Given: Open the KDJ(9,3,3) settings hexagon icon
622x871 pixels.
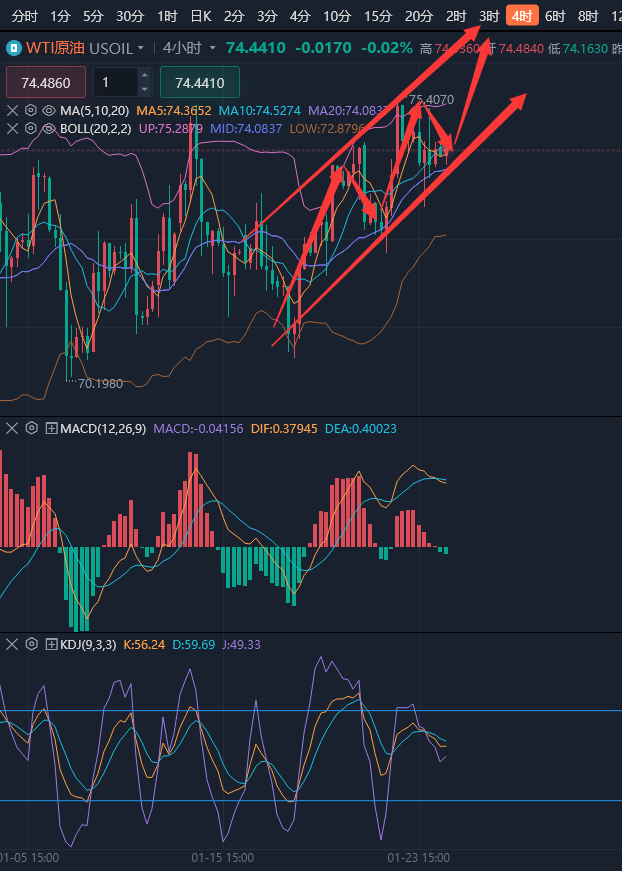Looking at the screenshot, I should (32, 644).
